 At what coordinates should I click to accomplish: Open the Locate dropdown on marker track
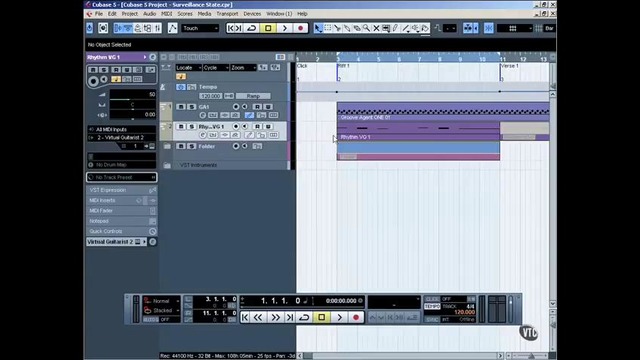188,68
